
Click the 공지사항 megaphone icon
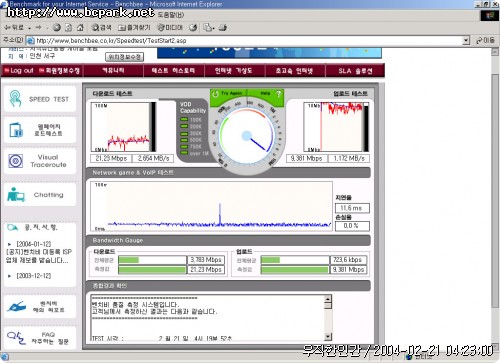point(13,228)
